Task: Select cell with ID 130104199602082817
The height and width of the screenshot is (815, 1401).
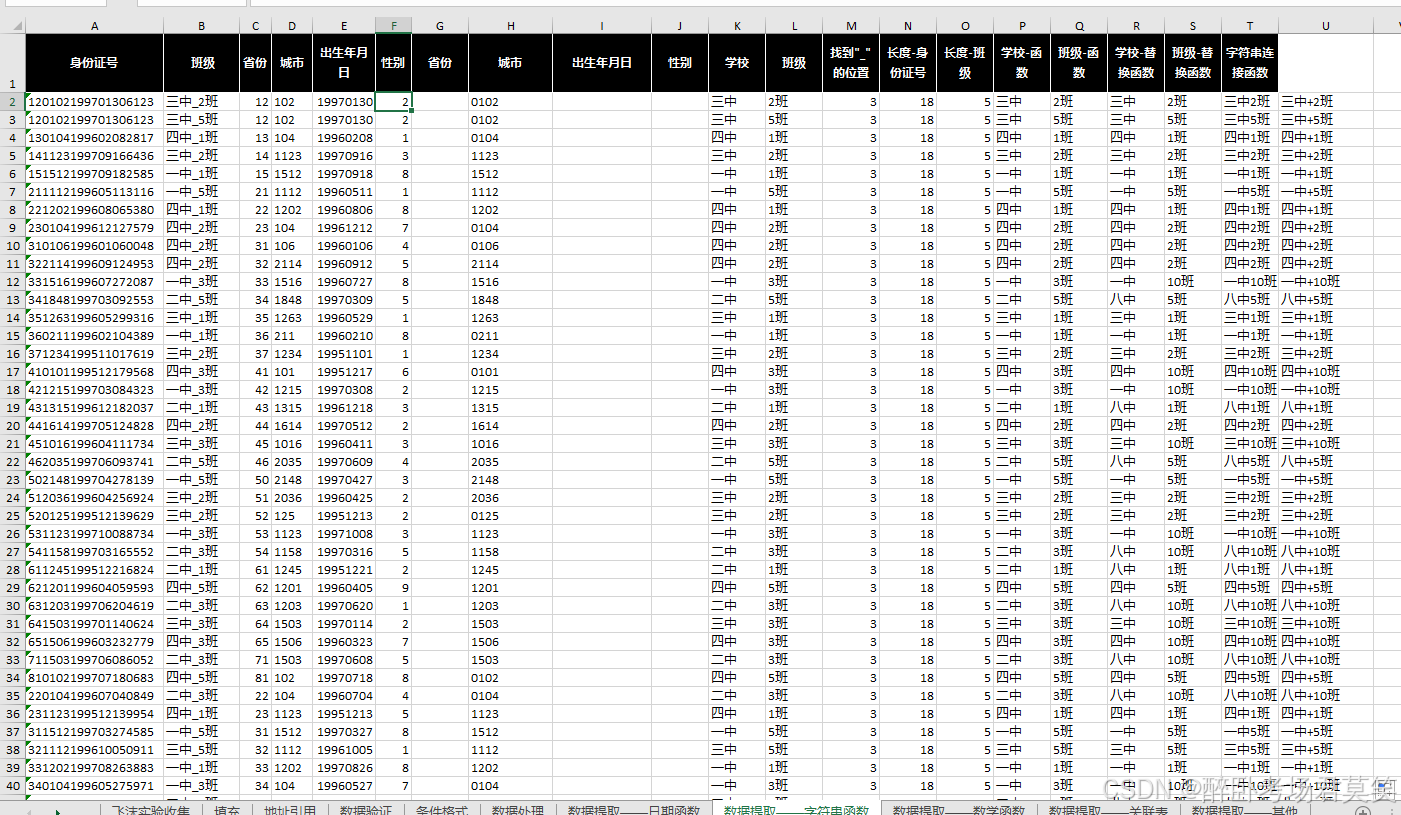Action: tap(94, 137)
